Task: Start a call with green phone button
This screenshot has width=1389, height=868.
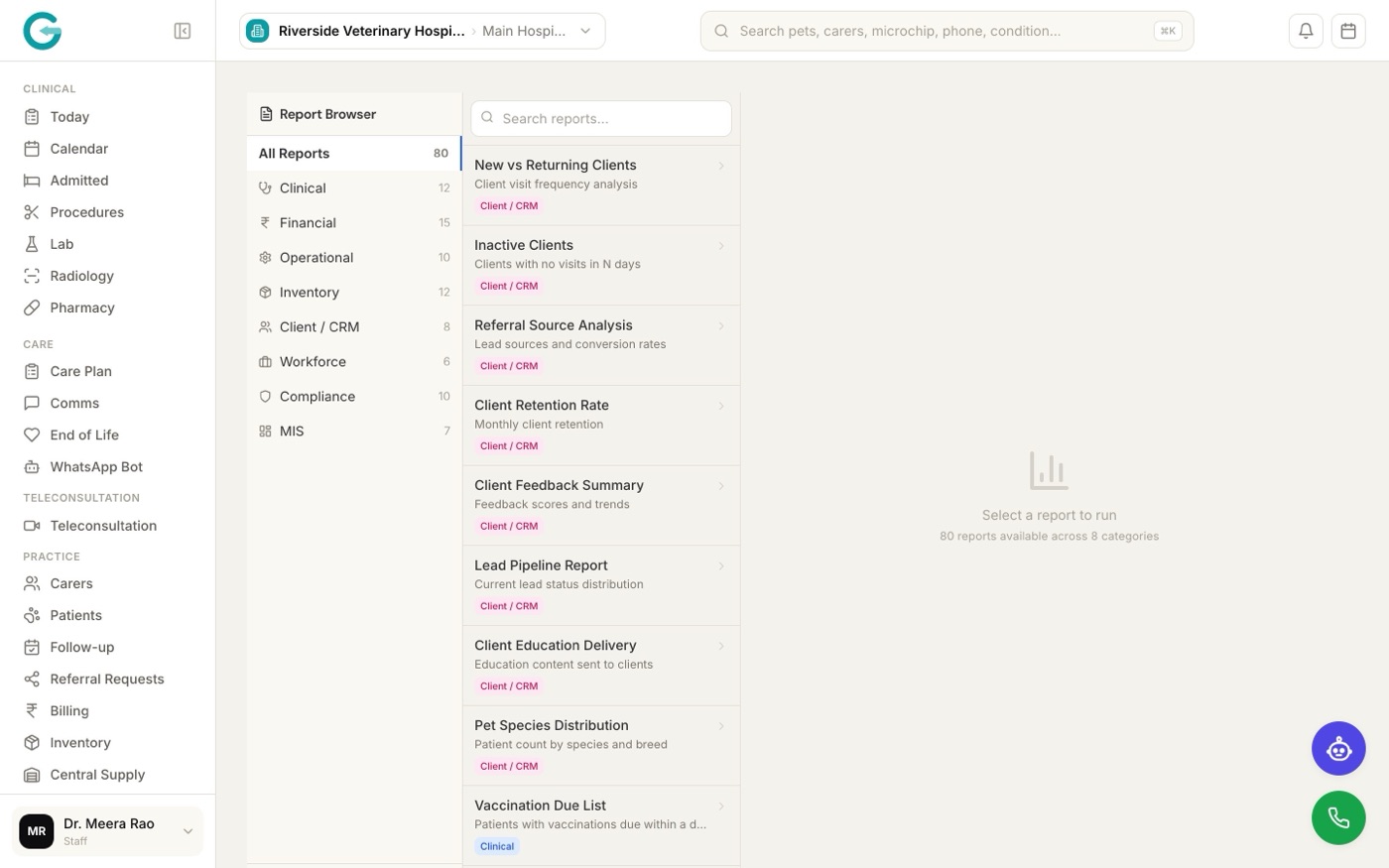Action: coord(1338,818)
